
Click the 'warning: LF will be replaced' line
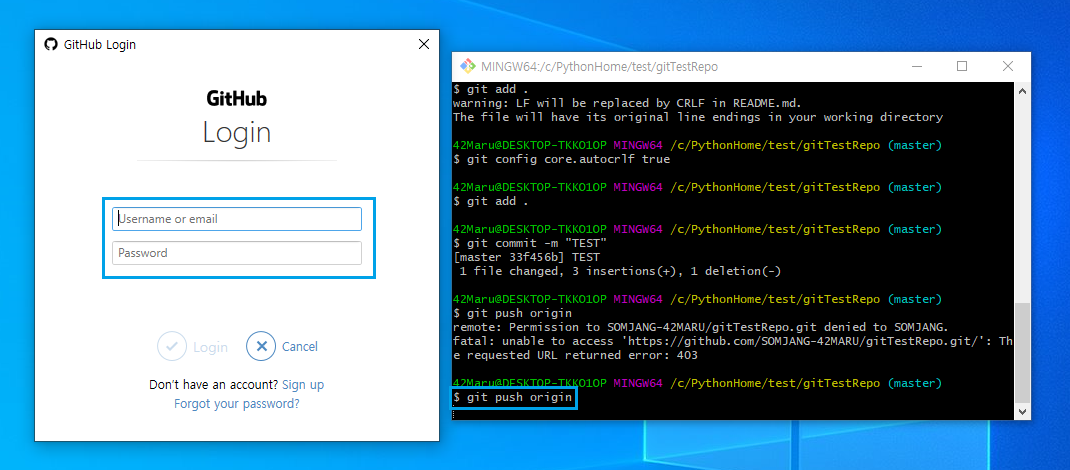627,103
